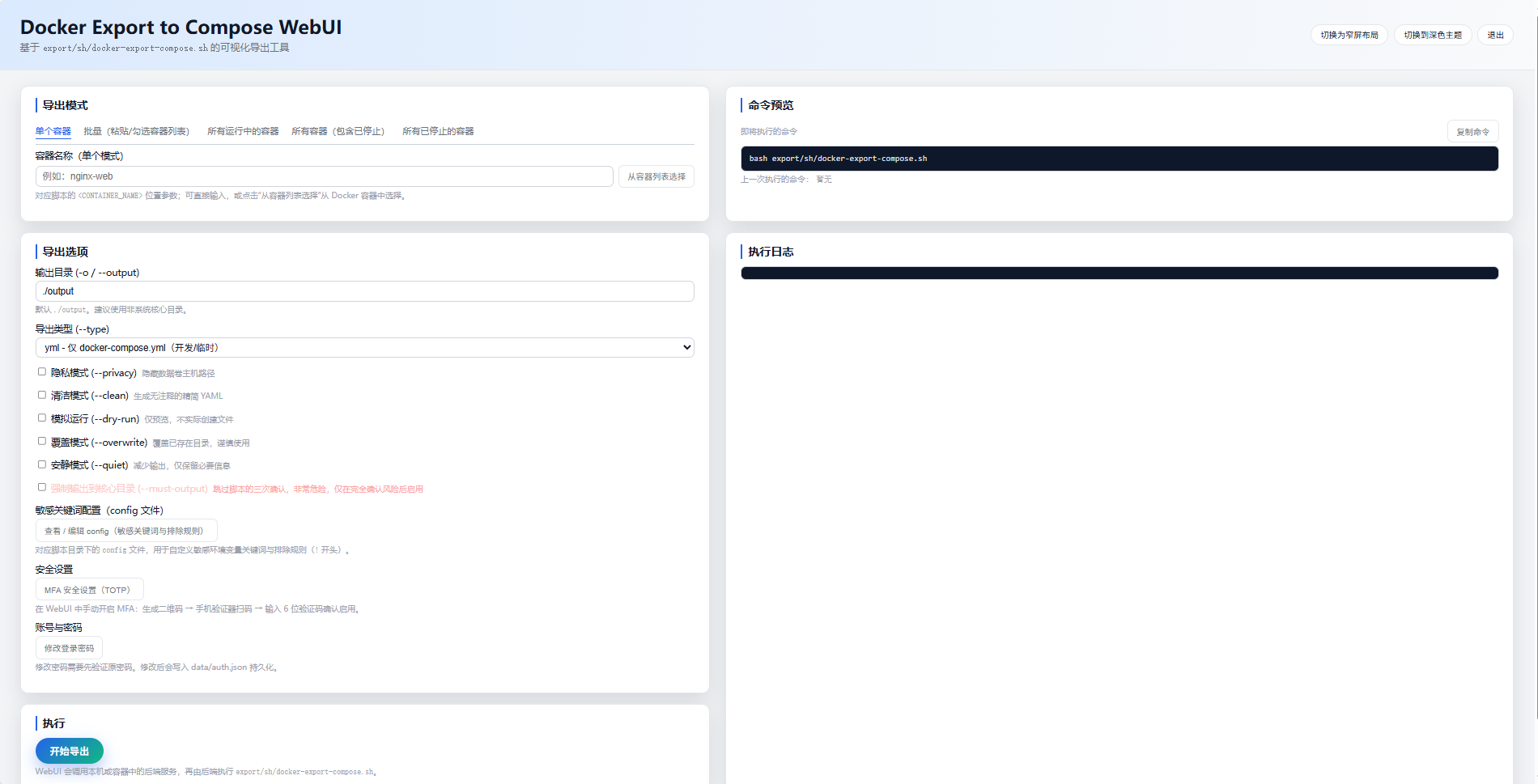
Task: 启用「清洁模式 (--clean)」
Action: point(41,395)
